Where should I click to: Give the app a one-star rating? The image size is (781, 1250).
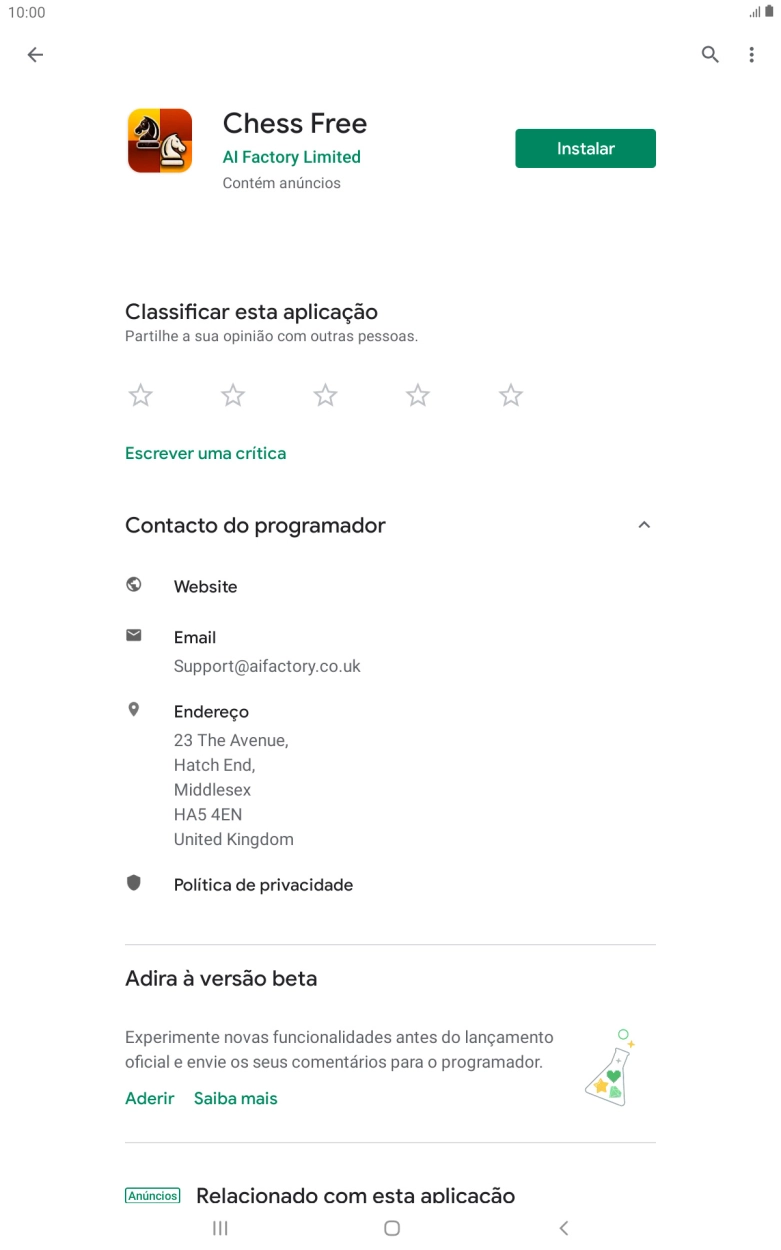pos(140,394)
